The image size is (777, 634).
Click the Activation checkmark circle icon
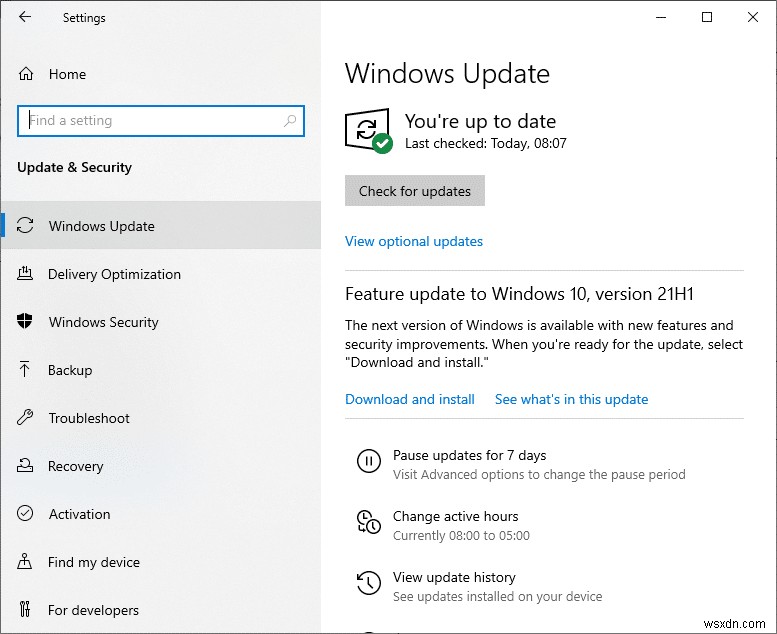tap(26, 514)
